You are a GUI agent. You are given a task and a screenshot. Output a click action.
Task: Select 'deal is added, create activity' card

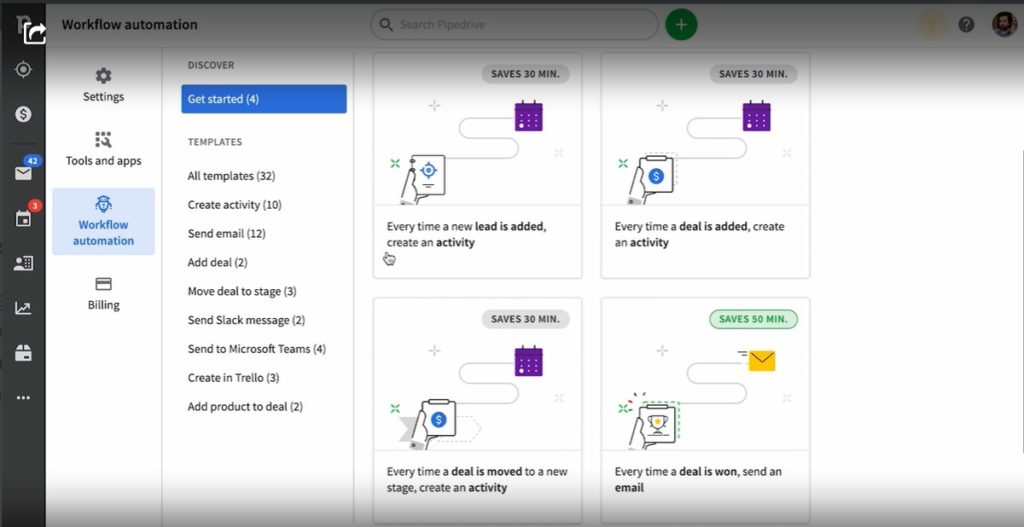(705, 166)
